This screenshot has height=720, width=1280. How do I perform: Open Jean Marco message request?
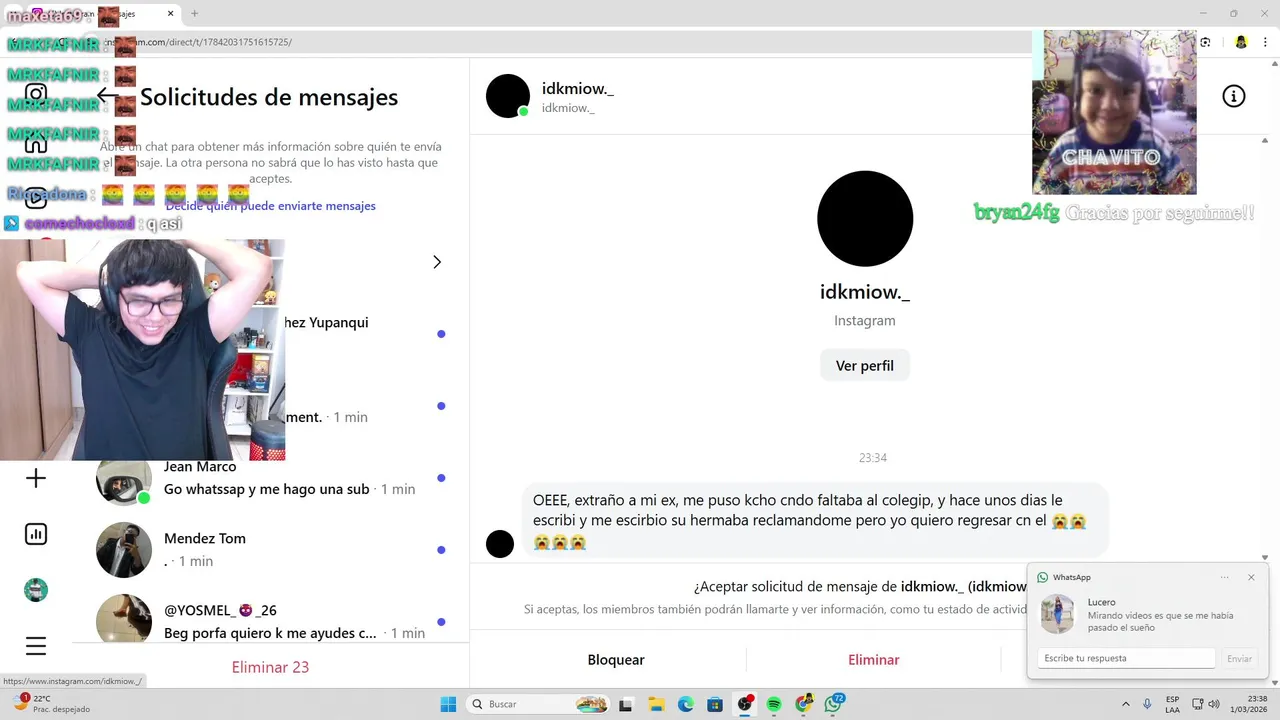(270, 478)
